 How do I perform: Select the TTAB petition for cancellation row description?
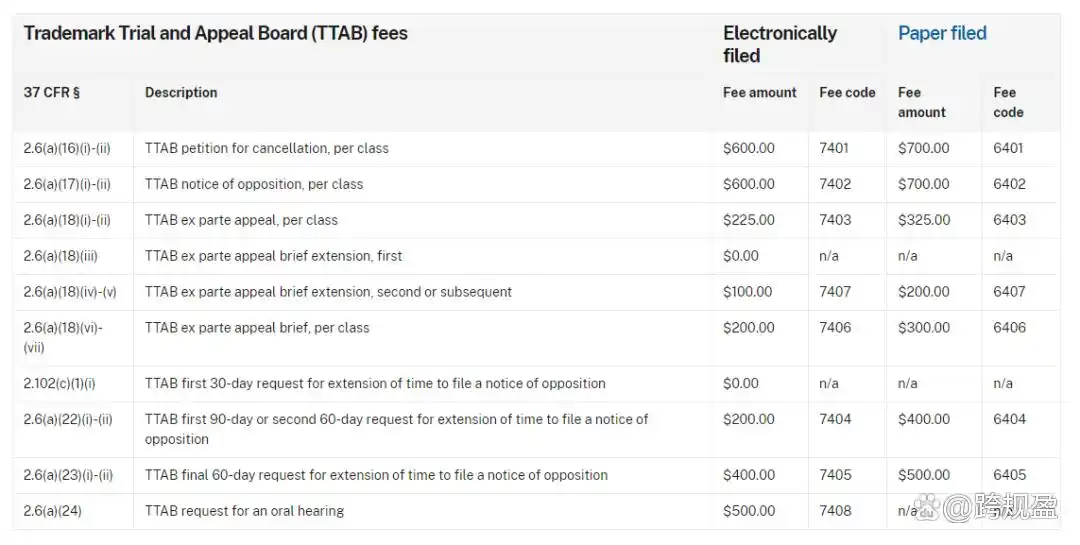tap(266, 148)
